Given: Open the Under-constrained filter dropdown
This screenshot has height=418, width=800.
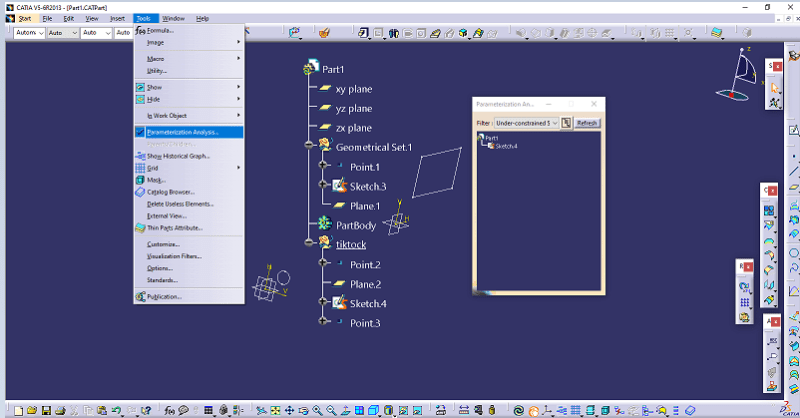Looking at the screenshot, I should pos(527,123).
